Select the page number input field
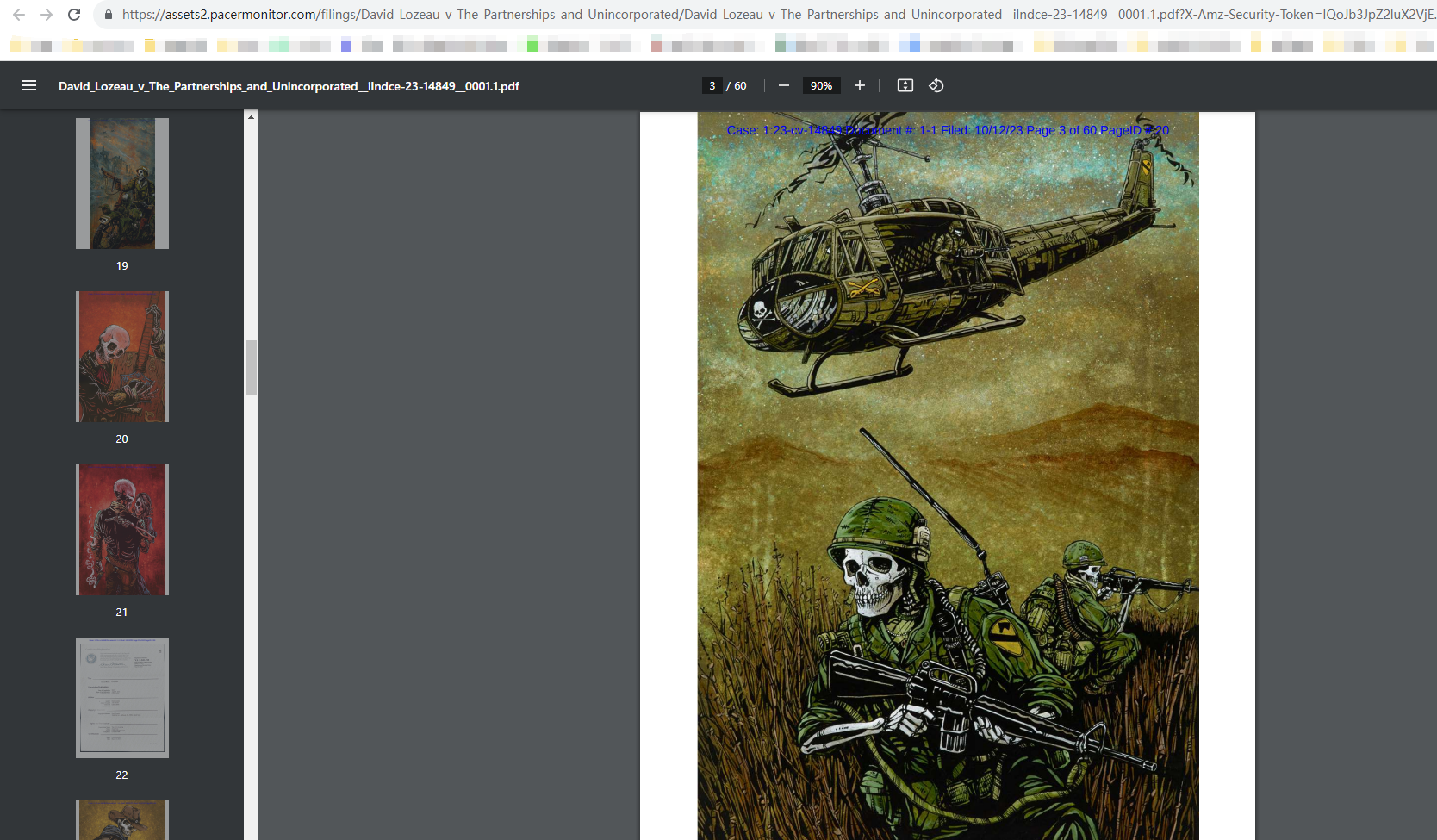Image resolution: width=1437 pixels, height=840 pixels. pyautogui.click(x=712, y=85)
